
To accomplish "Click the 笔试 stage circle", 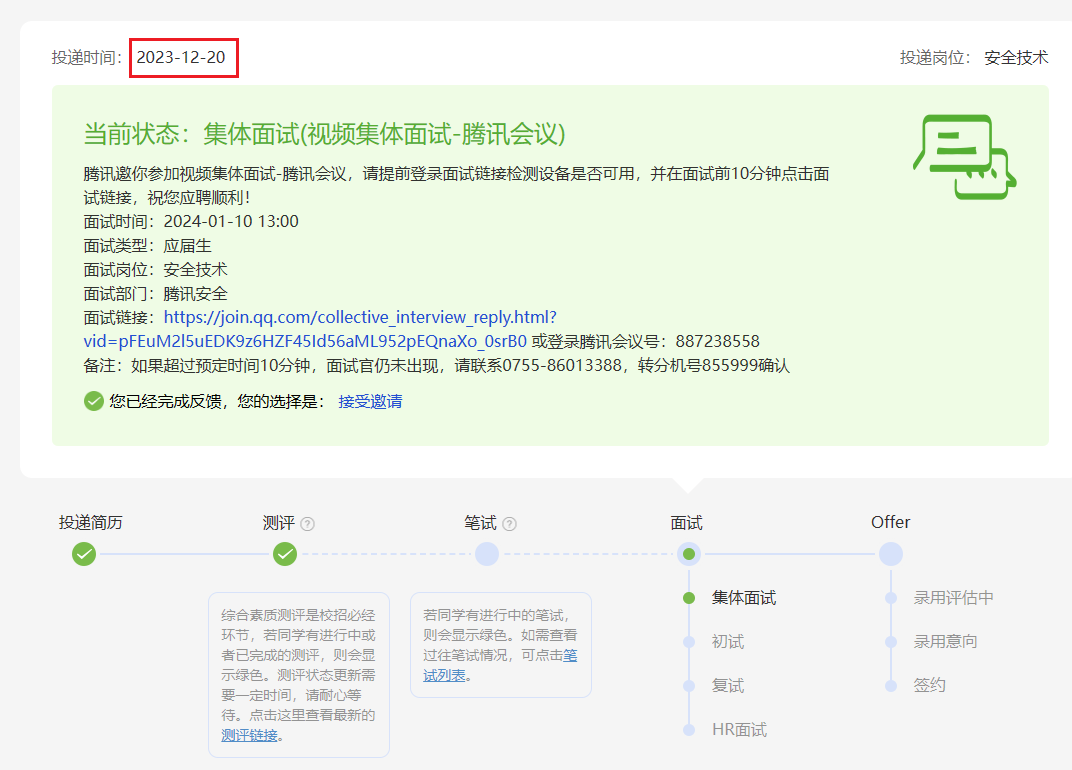I will click(x=487, y=554).
